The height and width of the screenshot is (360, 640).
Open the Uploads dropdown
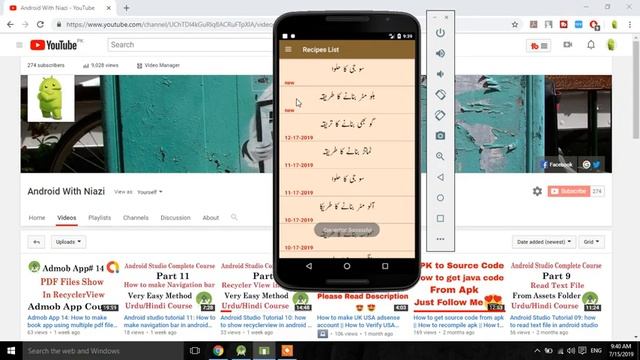click(x=68, y=242)
